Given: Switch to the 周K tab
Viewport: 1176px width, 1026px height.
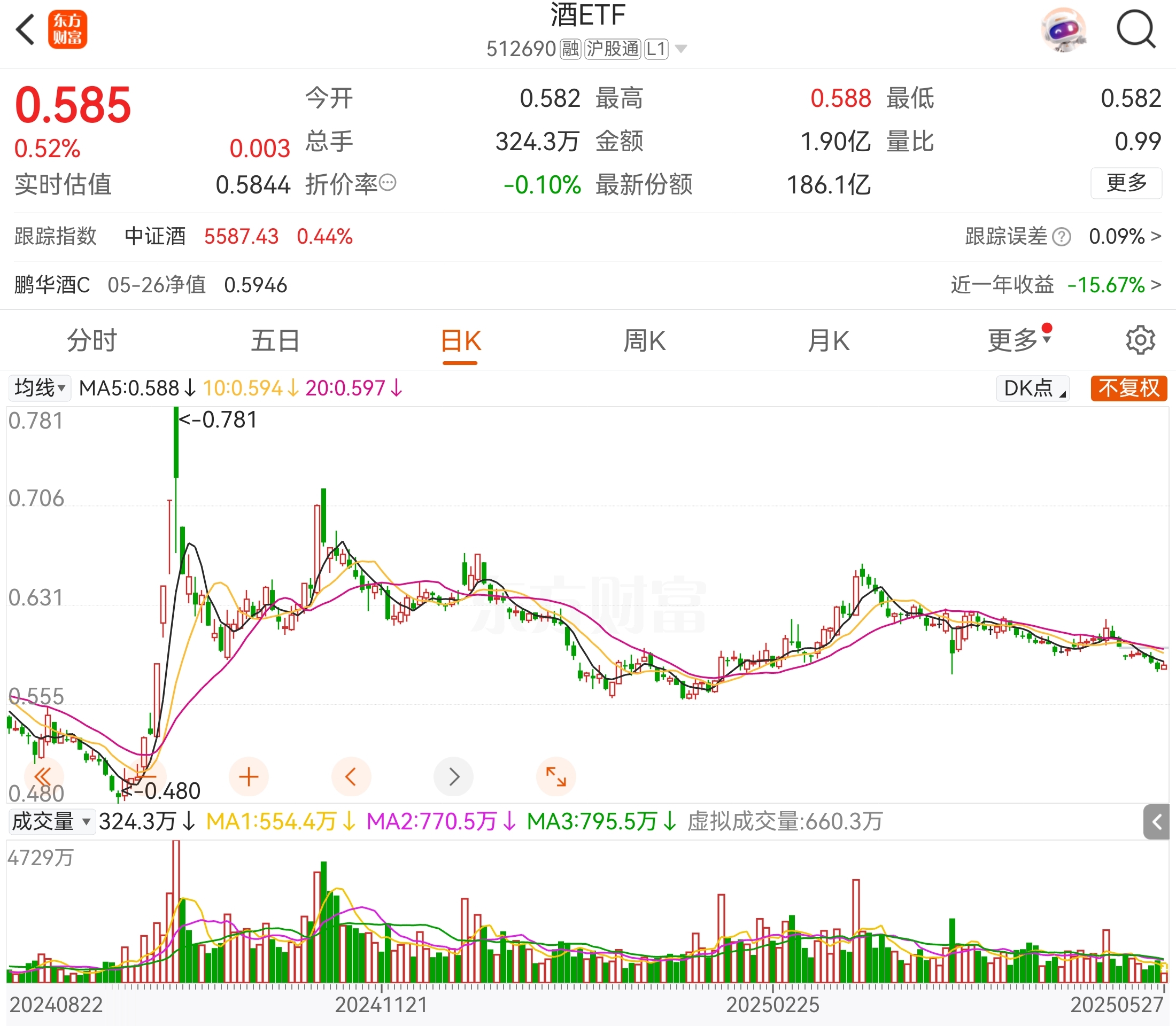Looking at the screenshot, I should [x=645, y=341].
